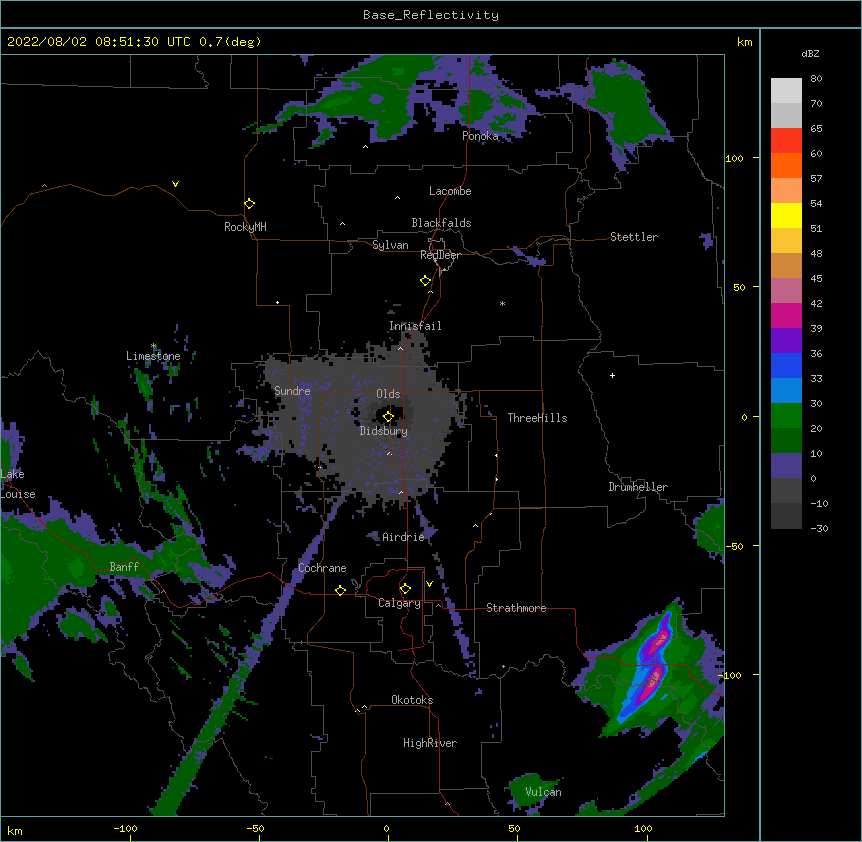Viewport: 862px width, 842px height.
Task: Click the HighRiver city label
Action: click(430, 743)
